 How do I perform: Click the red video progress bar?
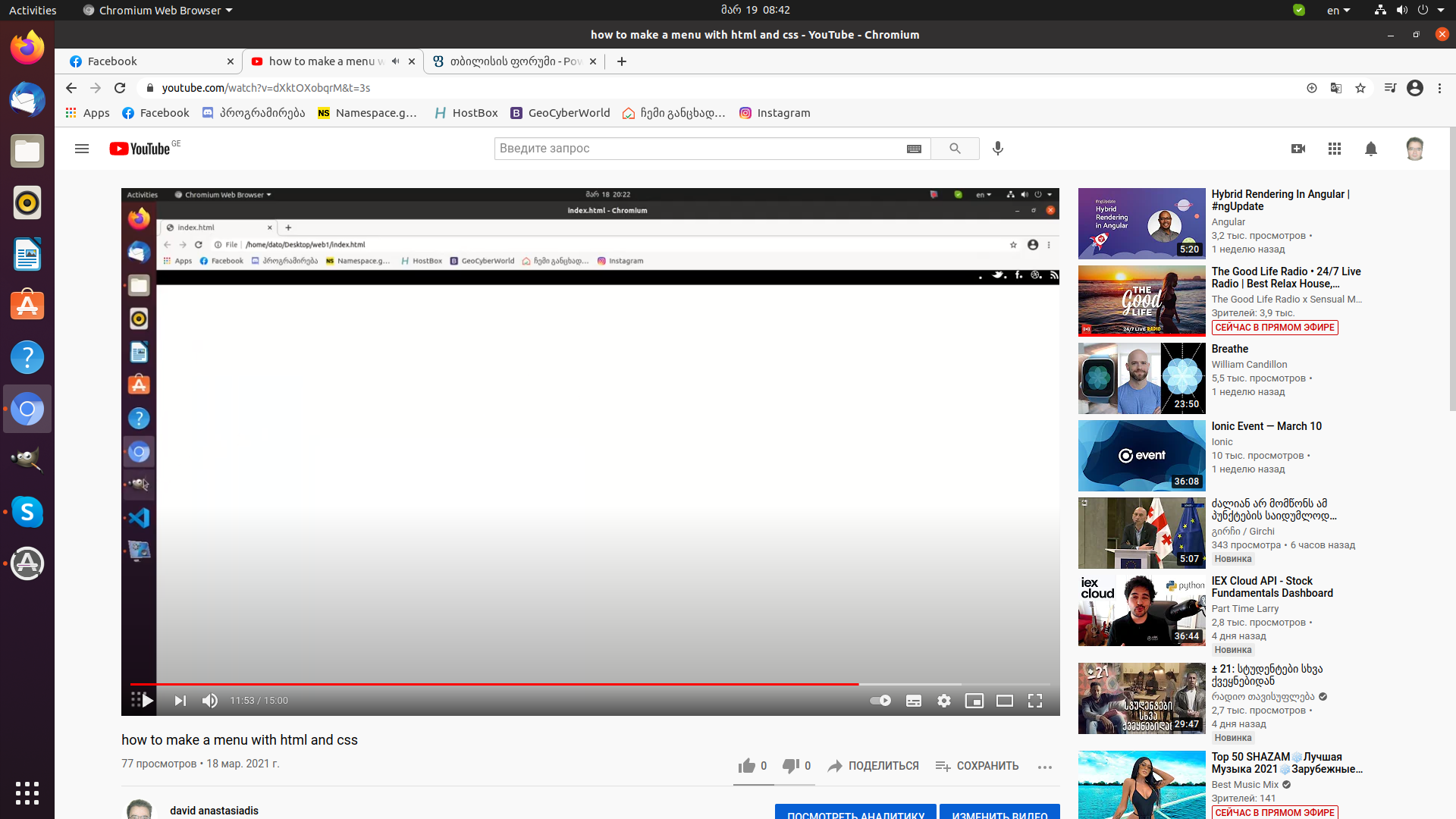[493, 684]
